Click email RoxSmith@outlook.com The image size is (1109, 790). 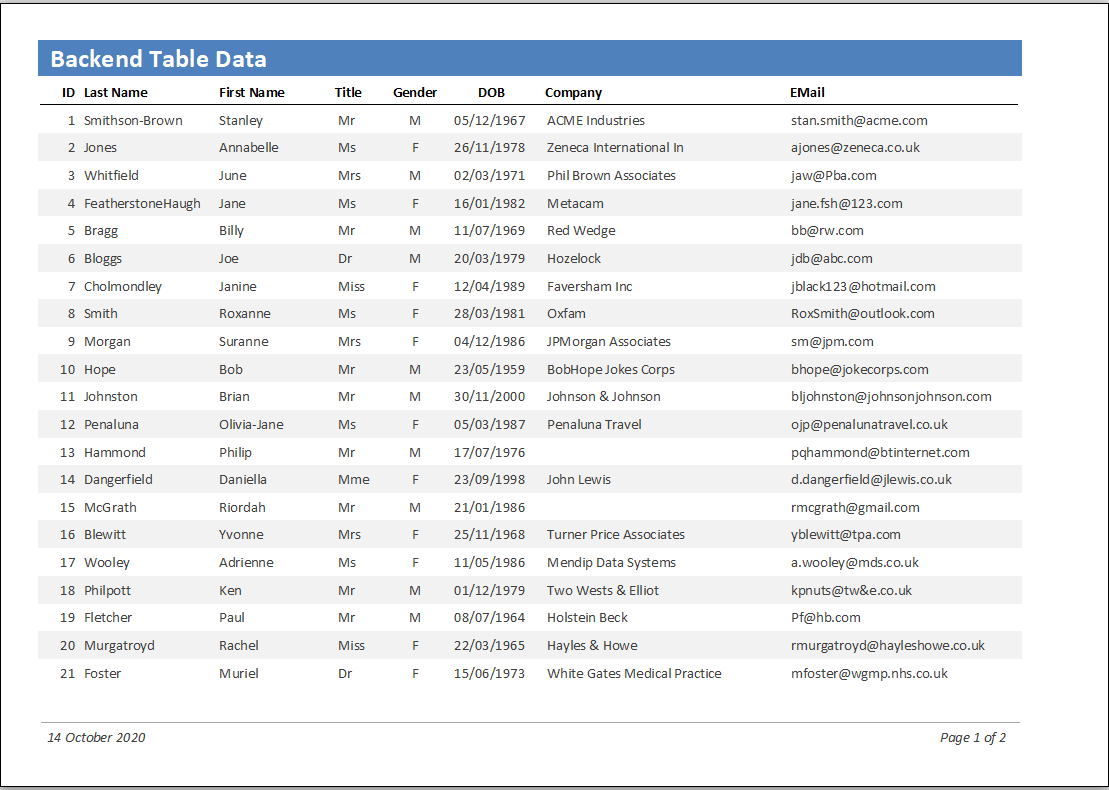(x=863, y=313)
